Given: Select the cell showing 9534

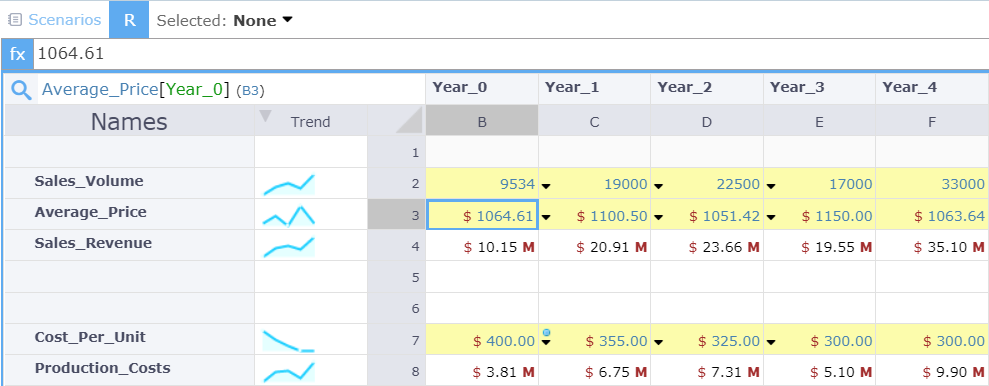Looking at the screenshot, I should click(482, 184).
